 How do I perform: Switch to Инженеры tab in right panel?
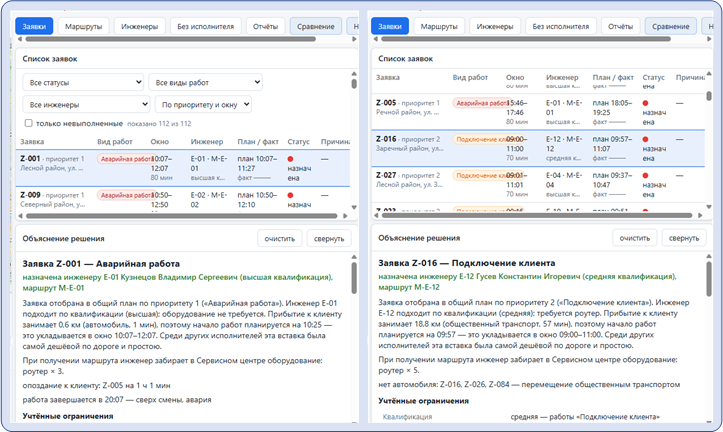(x=495, y=26)
